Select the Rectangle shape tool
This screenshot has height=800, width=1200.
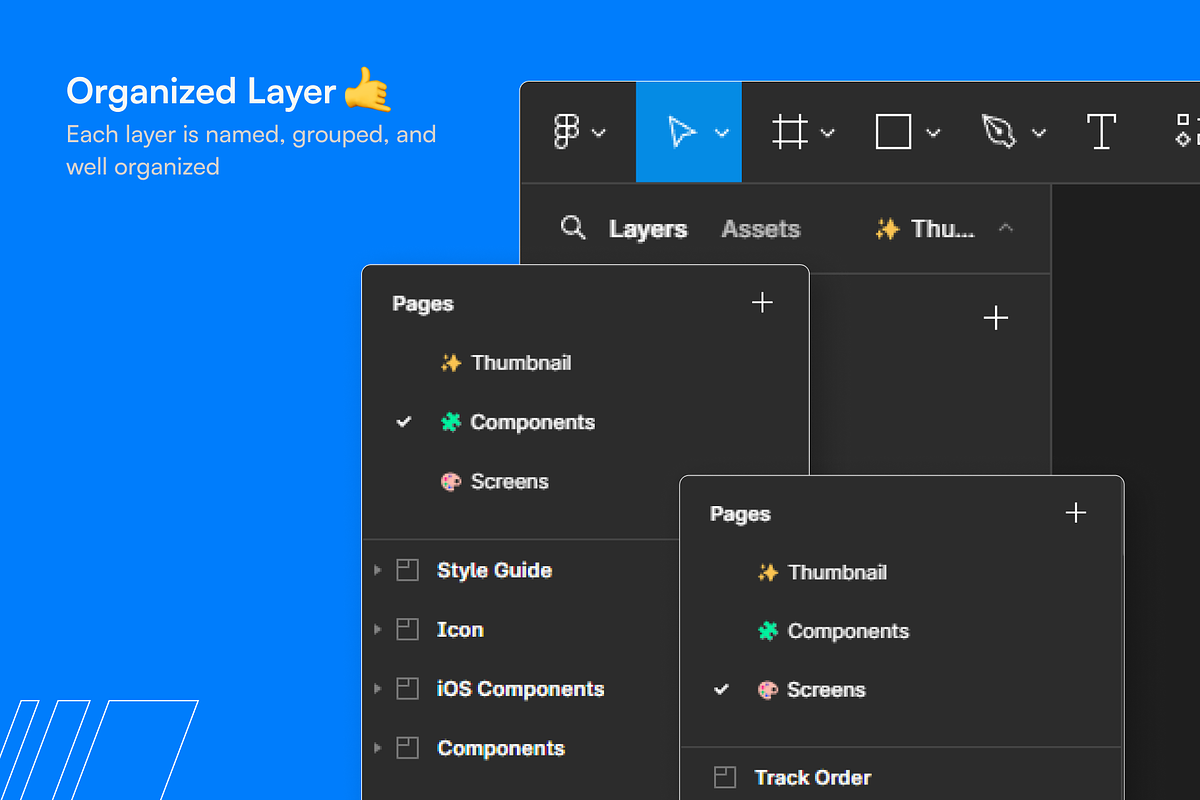coord(893,132)
